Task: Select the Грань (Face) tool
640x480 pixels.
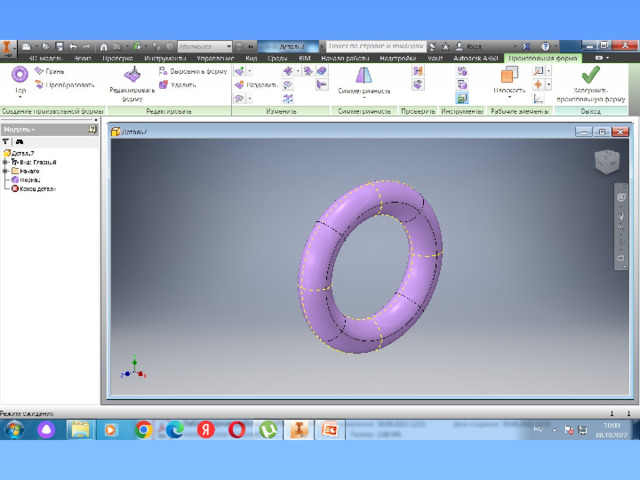Action: pos(50,72)
